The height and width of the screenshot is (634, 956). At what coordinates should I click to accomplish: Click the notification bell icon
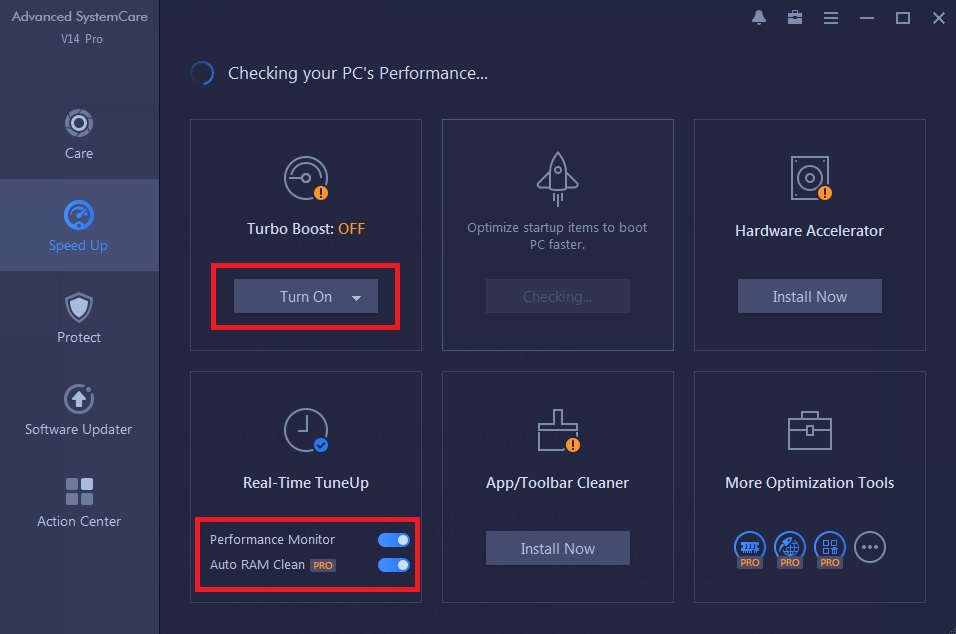[x=758, y=17]
